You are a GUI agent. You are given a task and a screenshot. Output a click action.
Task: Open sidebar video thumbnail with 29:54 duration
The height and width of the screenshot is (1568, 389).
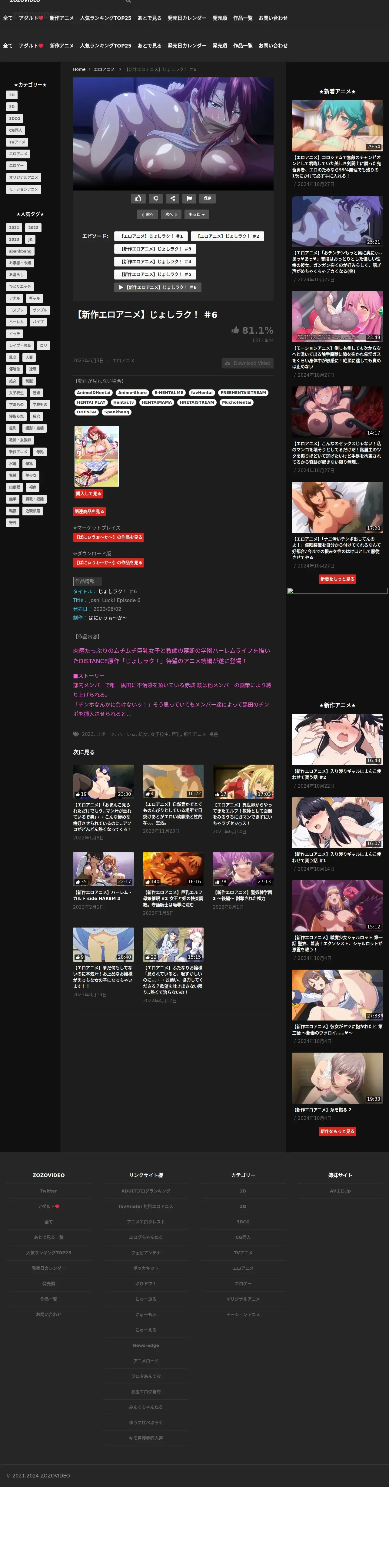click(x=337, y=126)
